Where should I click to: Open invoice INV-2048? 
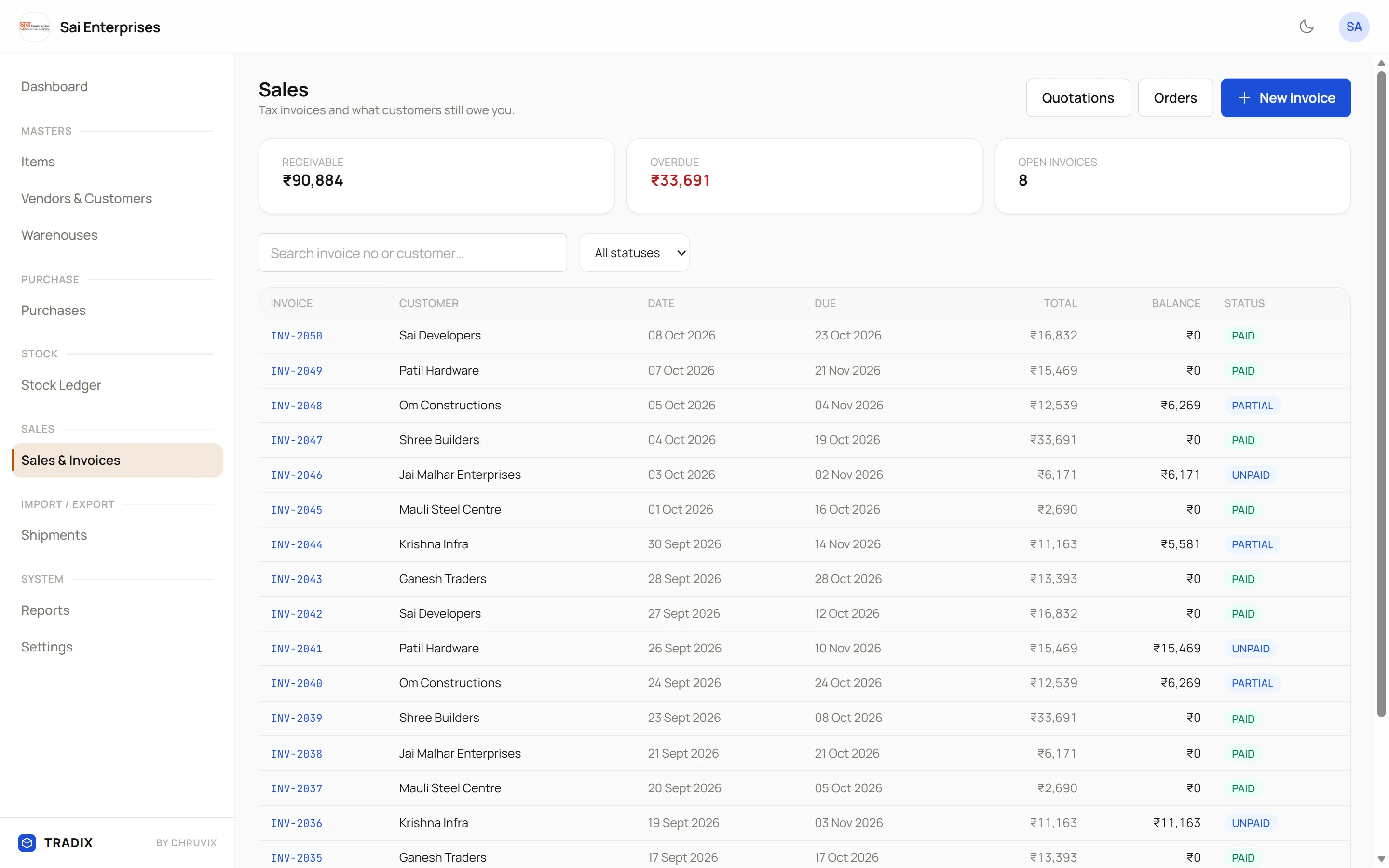pos(296,406)
